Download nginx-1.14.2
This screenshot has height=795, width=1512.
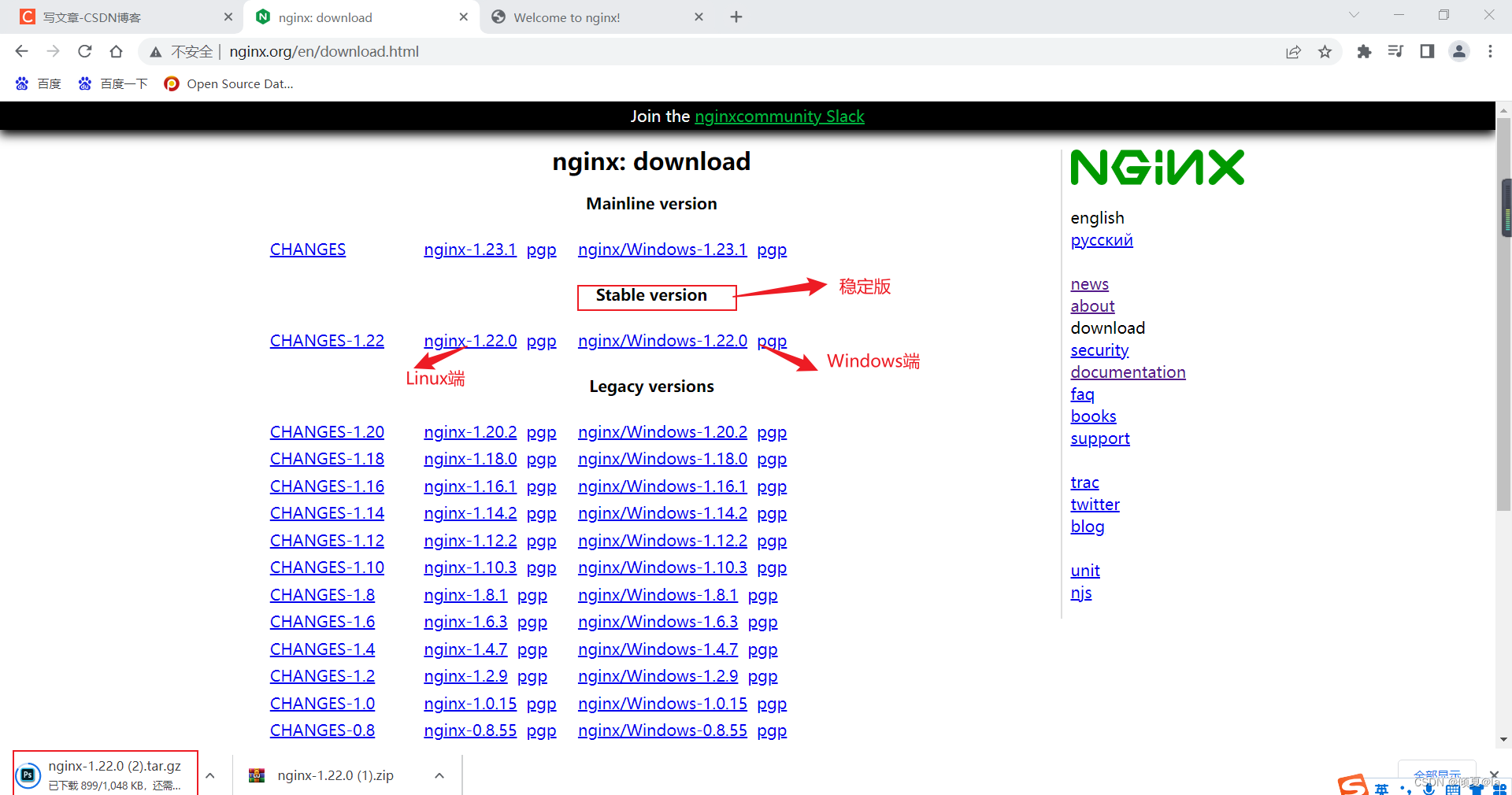pyautogui.click(x=470, y=513)
